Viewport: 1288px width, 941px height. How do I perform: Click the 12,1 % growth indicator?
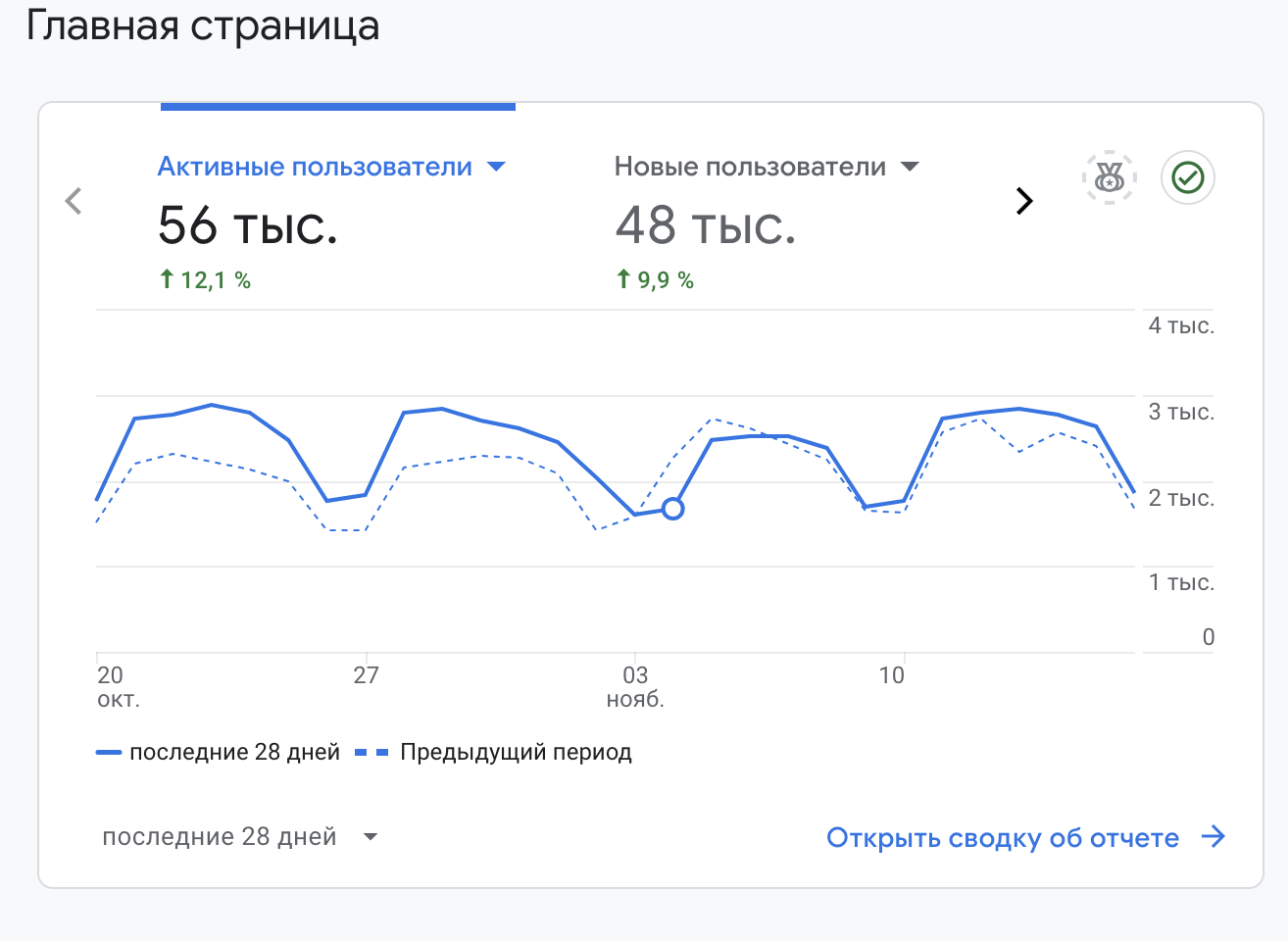pyautogui.click(x=205, y=280)
